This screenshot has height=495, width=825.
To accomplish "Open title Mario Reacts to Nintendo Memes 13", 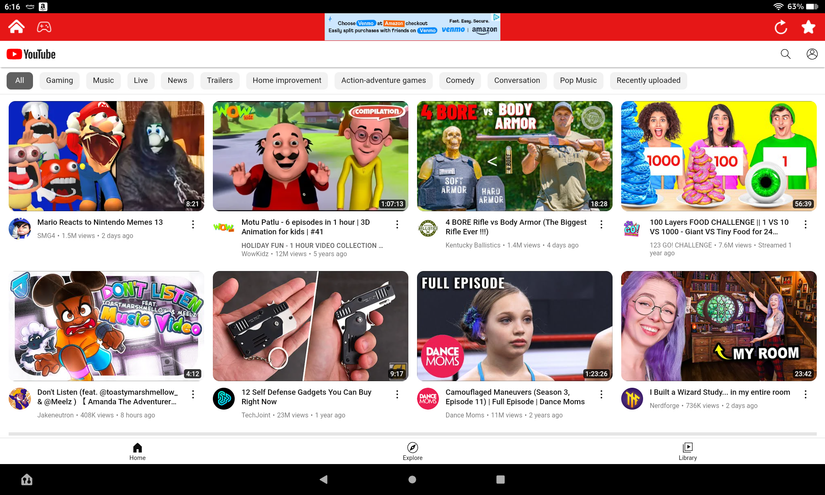I will [x=100, y=222].
